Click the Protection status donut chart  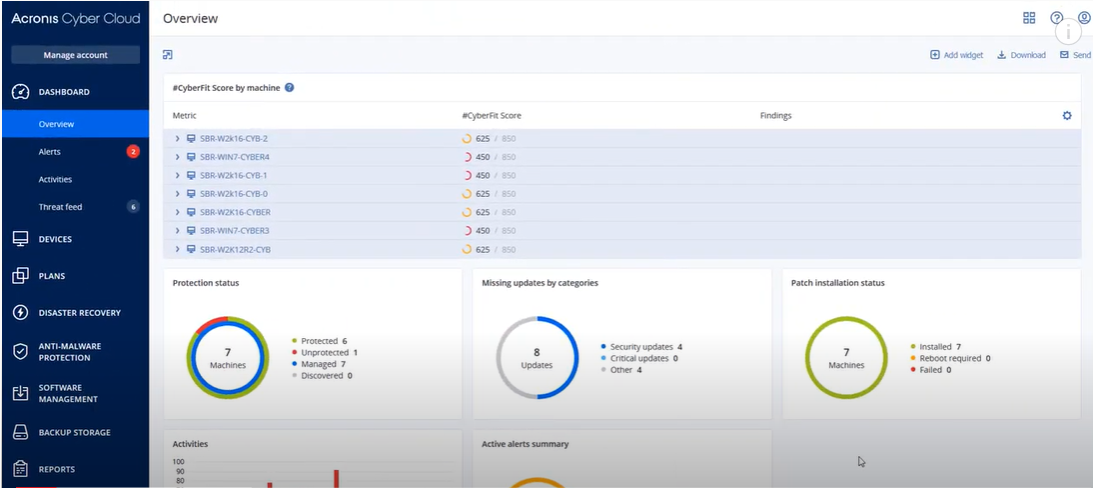[227, 358]
